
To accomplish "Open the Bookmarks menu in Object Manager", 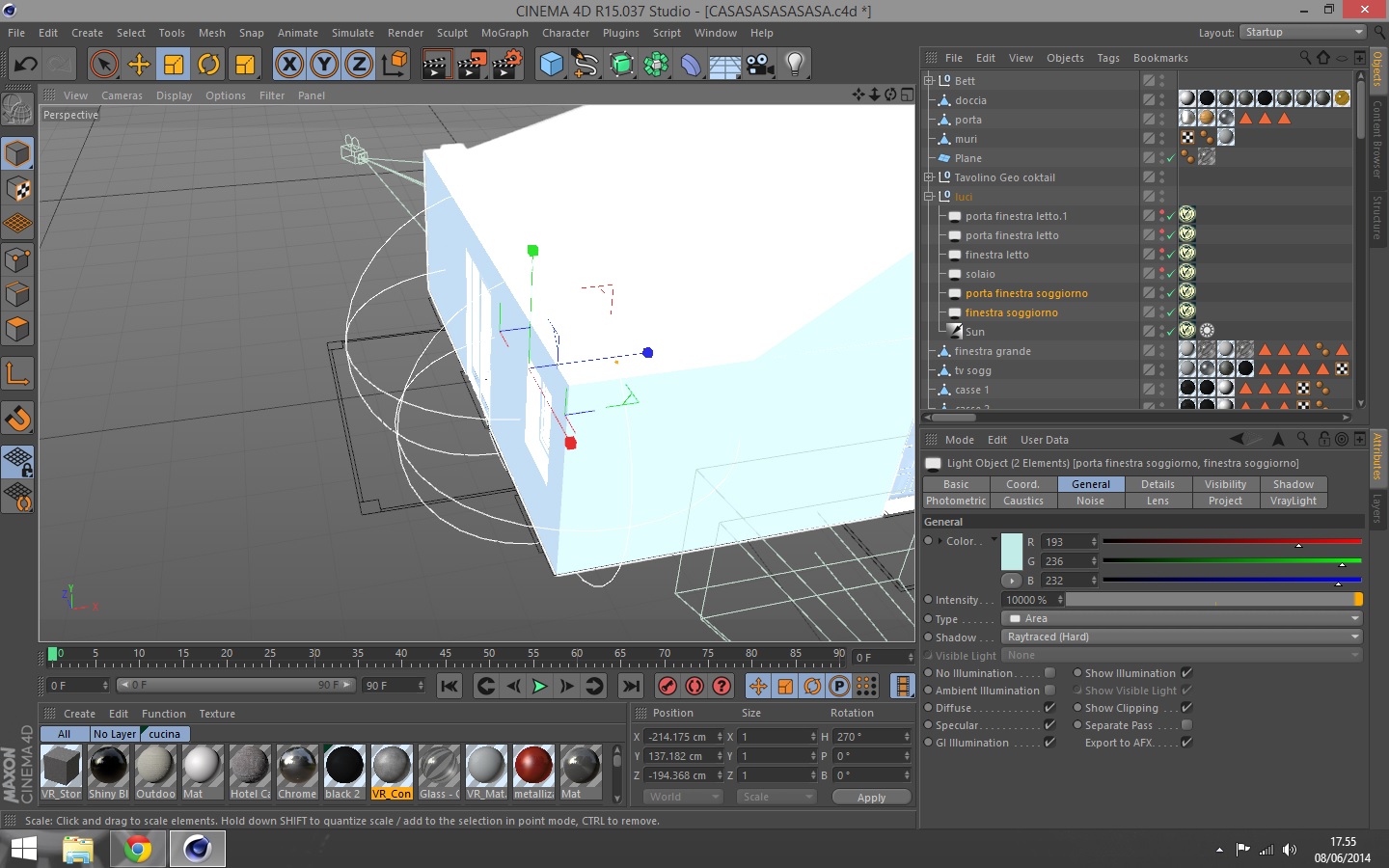I will pyautogui.click(x=1160, y=58).
